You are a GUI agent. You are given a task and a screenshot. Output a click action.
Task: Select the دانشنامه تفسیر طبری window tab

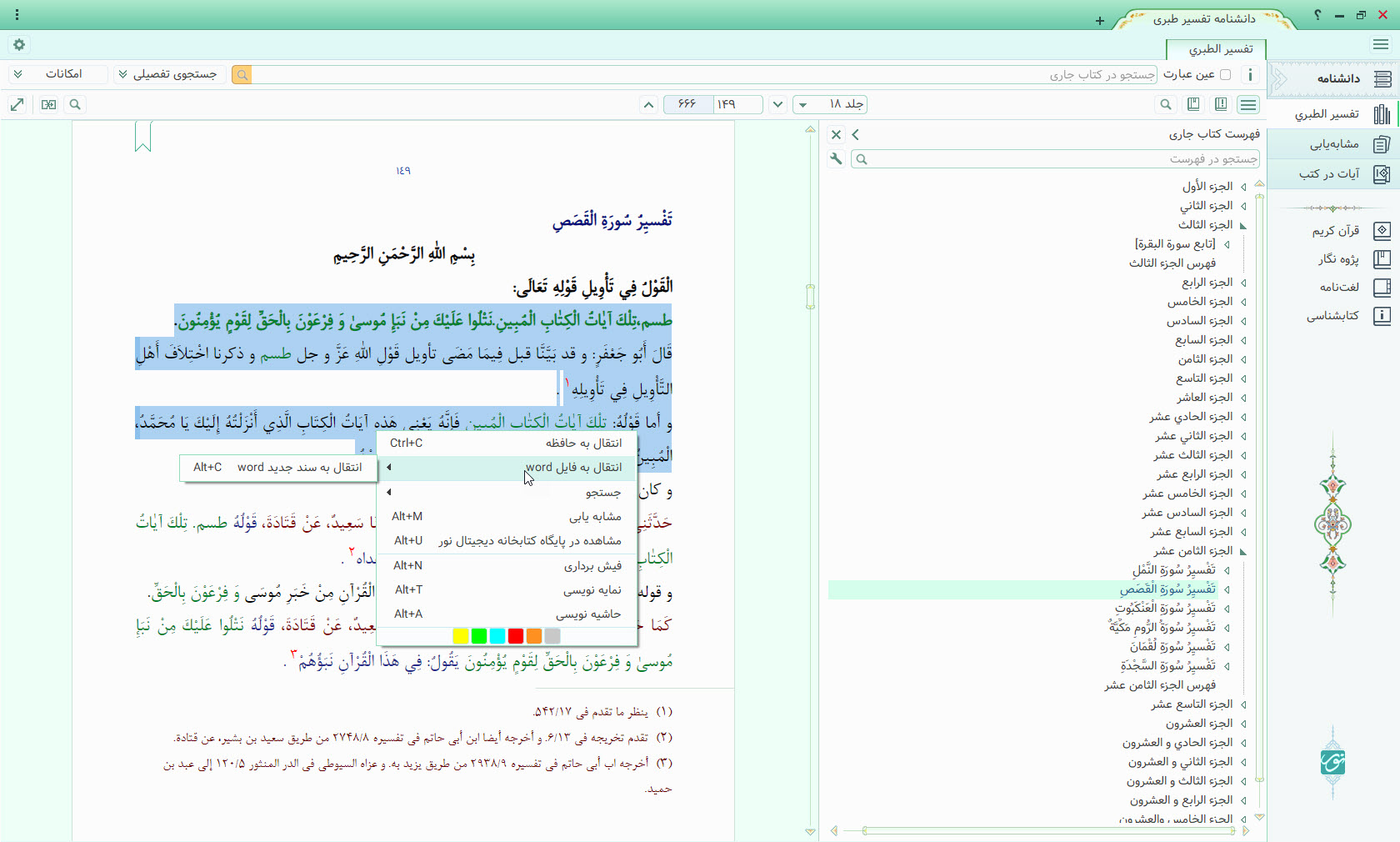pyautogui.click(x=1204, y=19)
